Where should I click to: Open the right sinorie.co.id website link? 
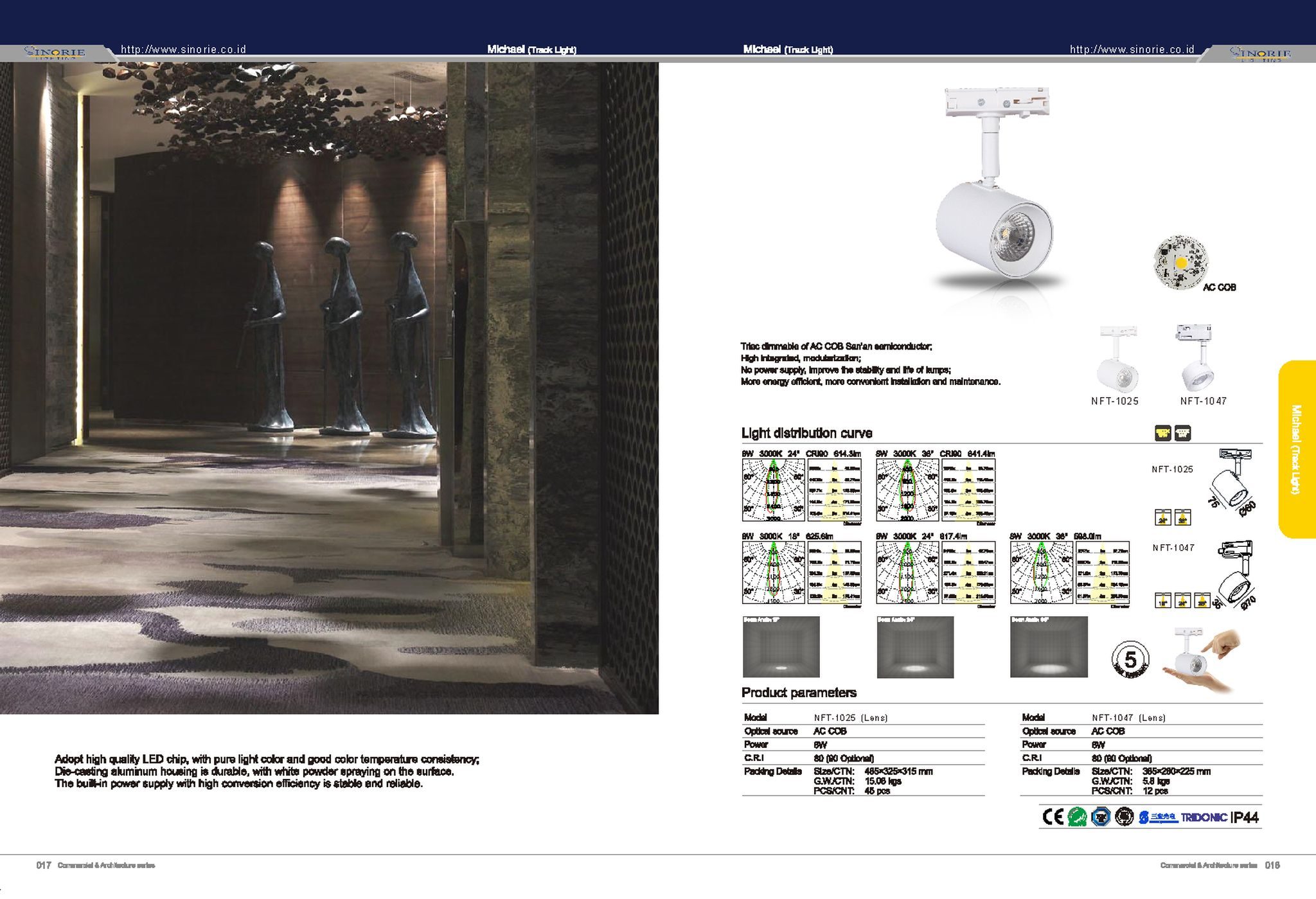(1132, 49)
